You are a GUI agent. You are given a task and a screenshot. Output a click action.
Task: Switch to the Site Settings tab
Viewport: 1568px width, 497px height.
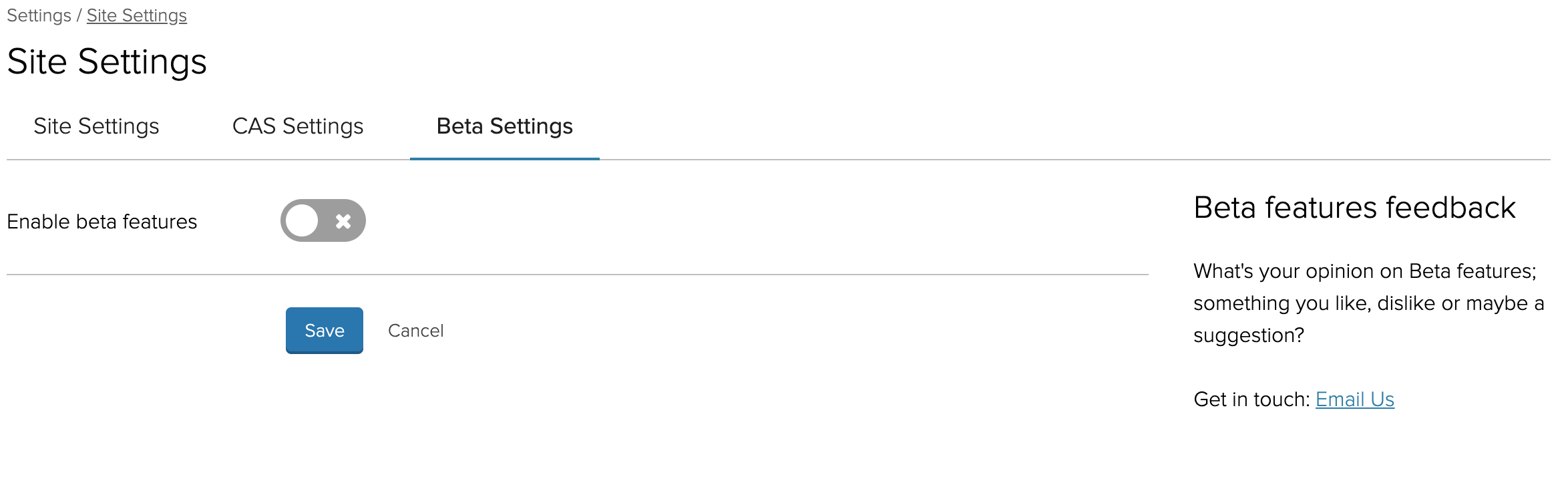96,126
